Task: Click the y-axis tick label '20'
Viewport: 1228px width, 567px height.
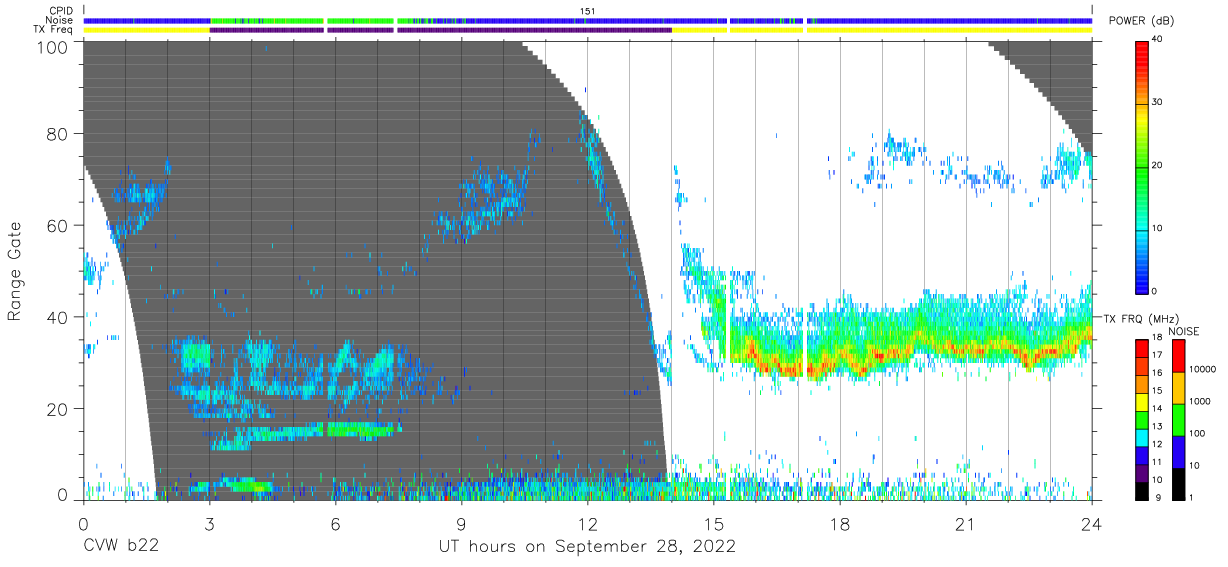Action: point(58,409)
